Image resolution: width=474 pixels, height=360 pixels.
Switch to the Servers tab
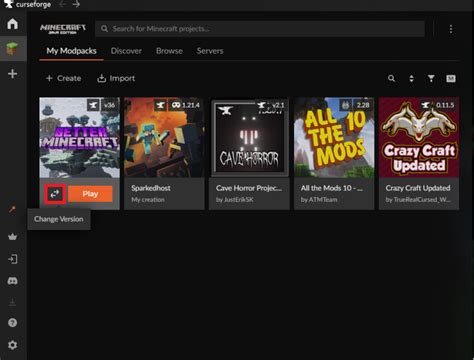click(x=210, y=51)
